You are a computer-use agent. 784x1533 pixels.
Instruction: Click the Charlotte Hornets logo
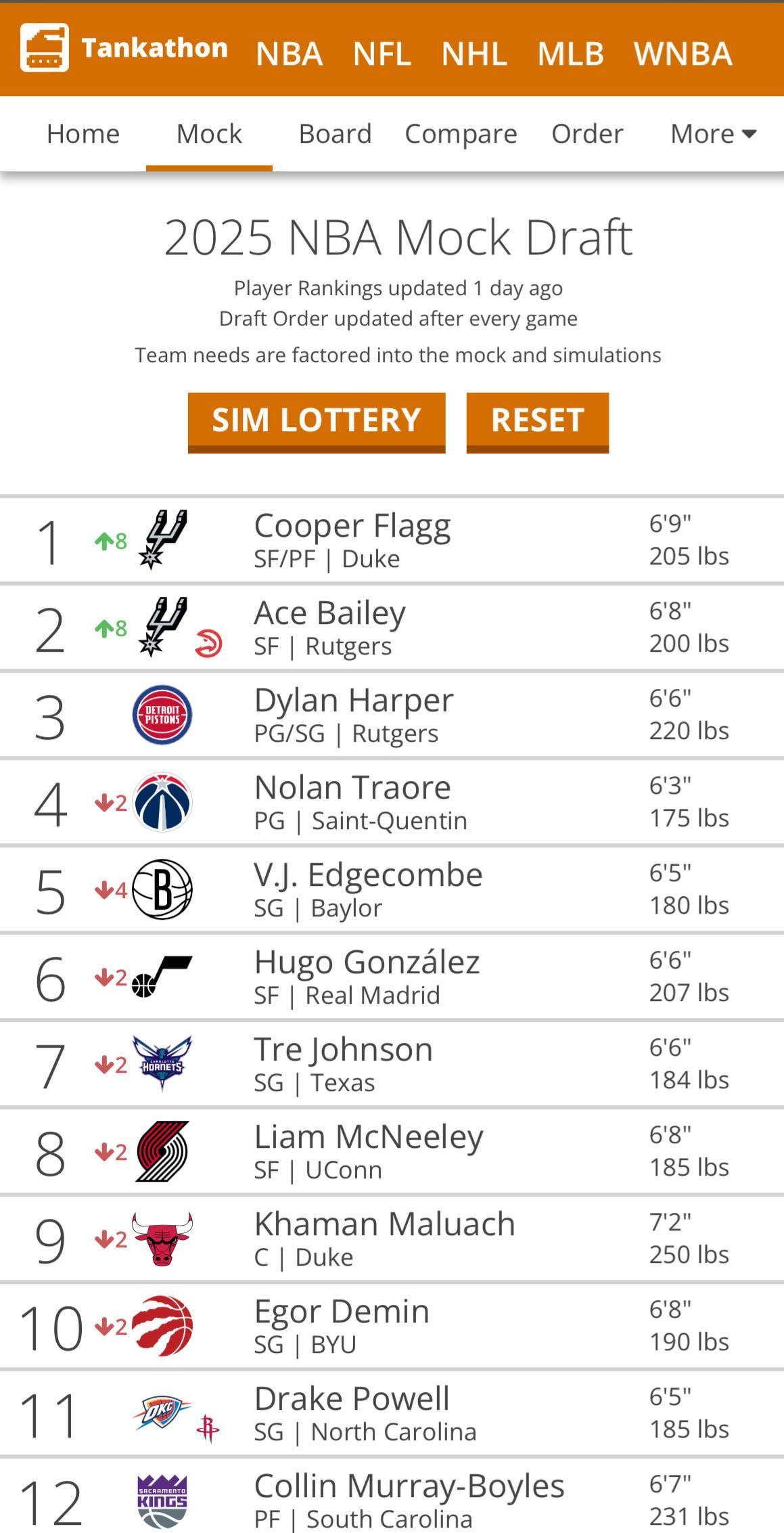(x=162, y=1063)
